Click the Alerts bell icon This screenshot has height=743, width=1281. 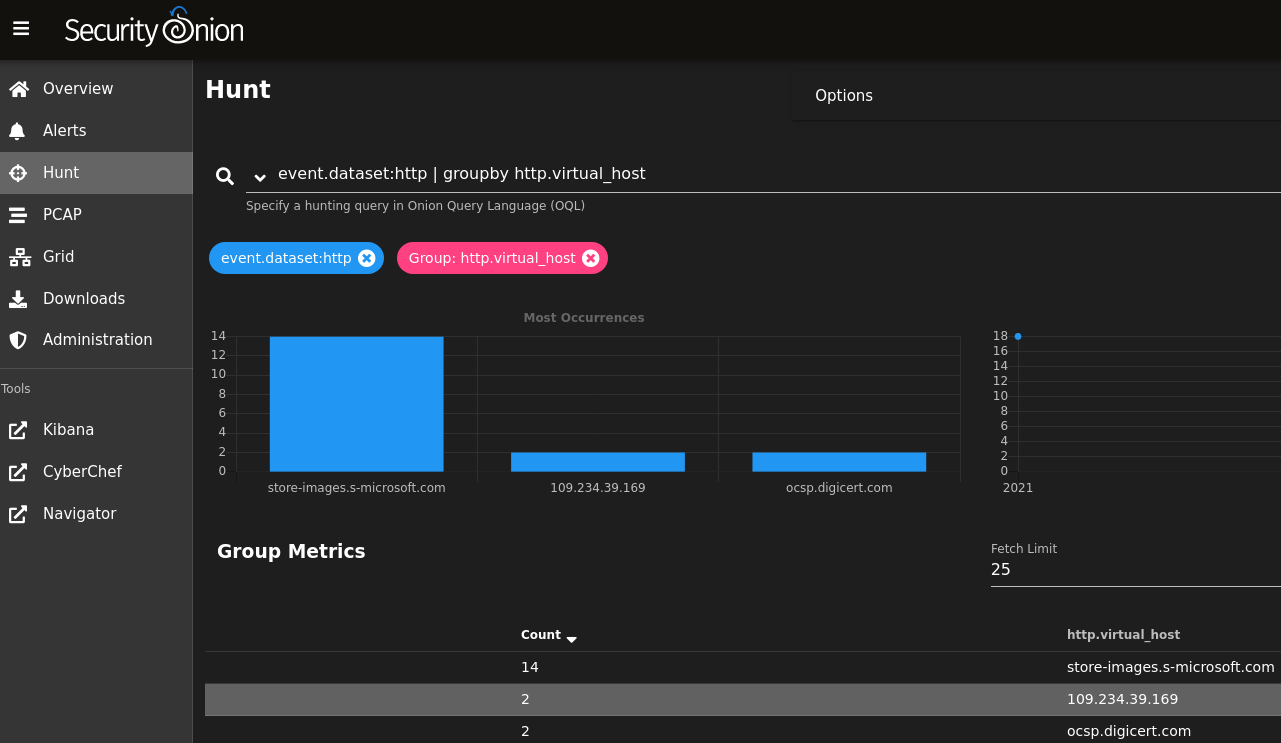[x=18, y=131]
